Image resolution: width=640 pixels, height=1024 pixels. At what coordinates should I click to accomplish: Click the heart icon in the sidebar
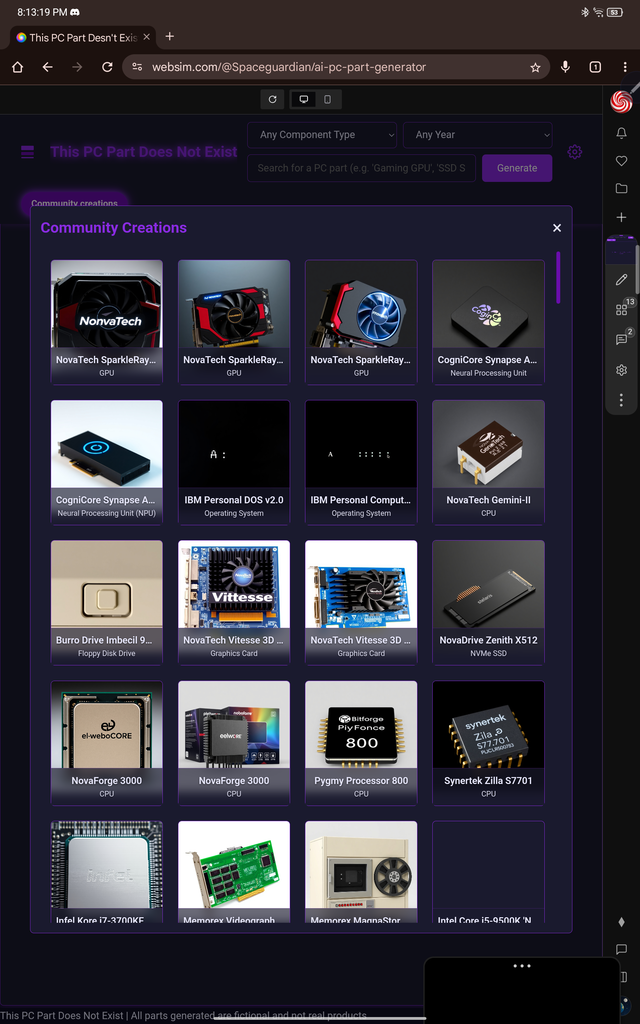pyautogui.click(x=621, y=161)
